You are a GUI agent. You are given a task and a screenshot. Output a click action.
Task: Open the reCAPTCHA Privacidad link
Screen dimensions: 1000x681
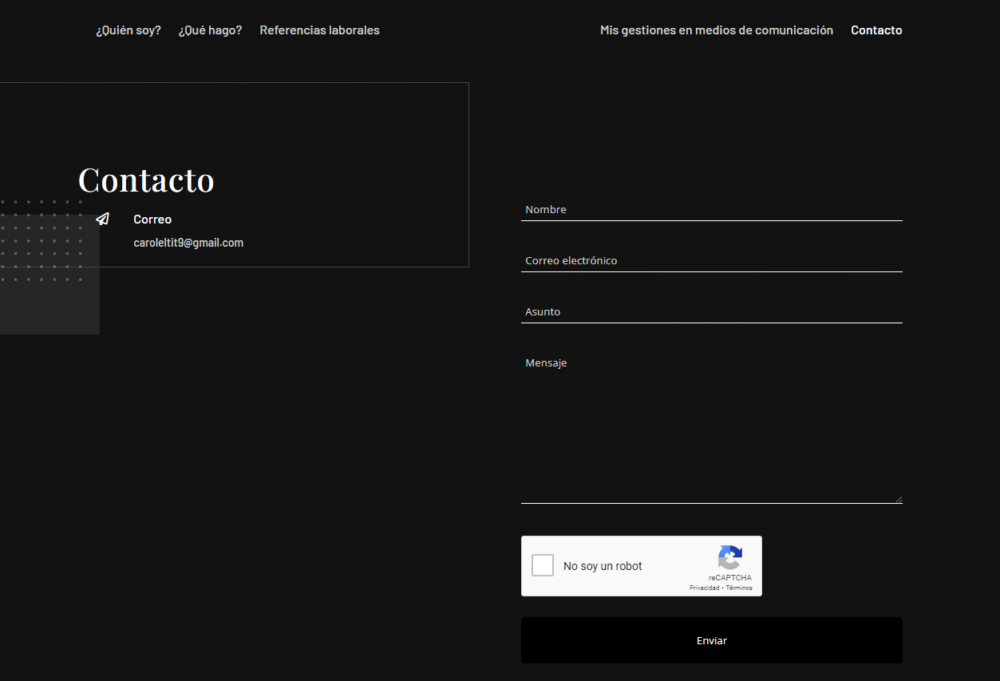[x=704, y=588]
